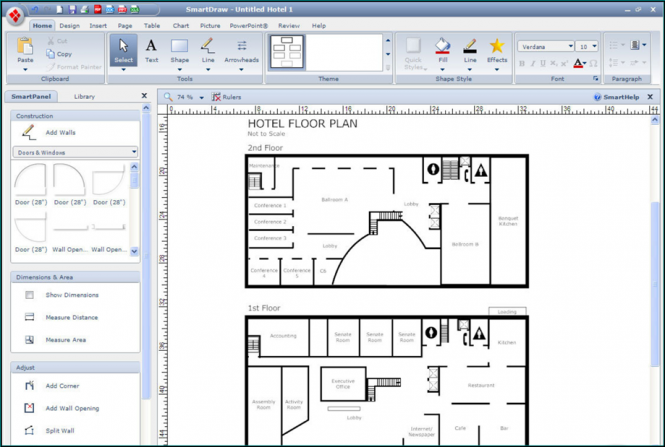Click the Add Walls pencil icon
665x447 pixels.
pos(29,132)
